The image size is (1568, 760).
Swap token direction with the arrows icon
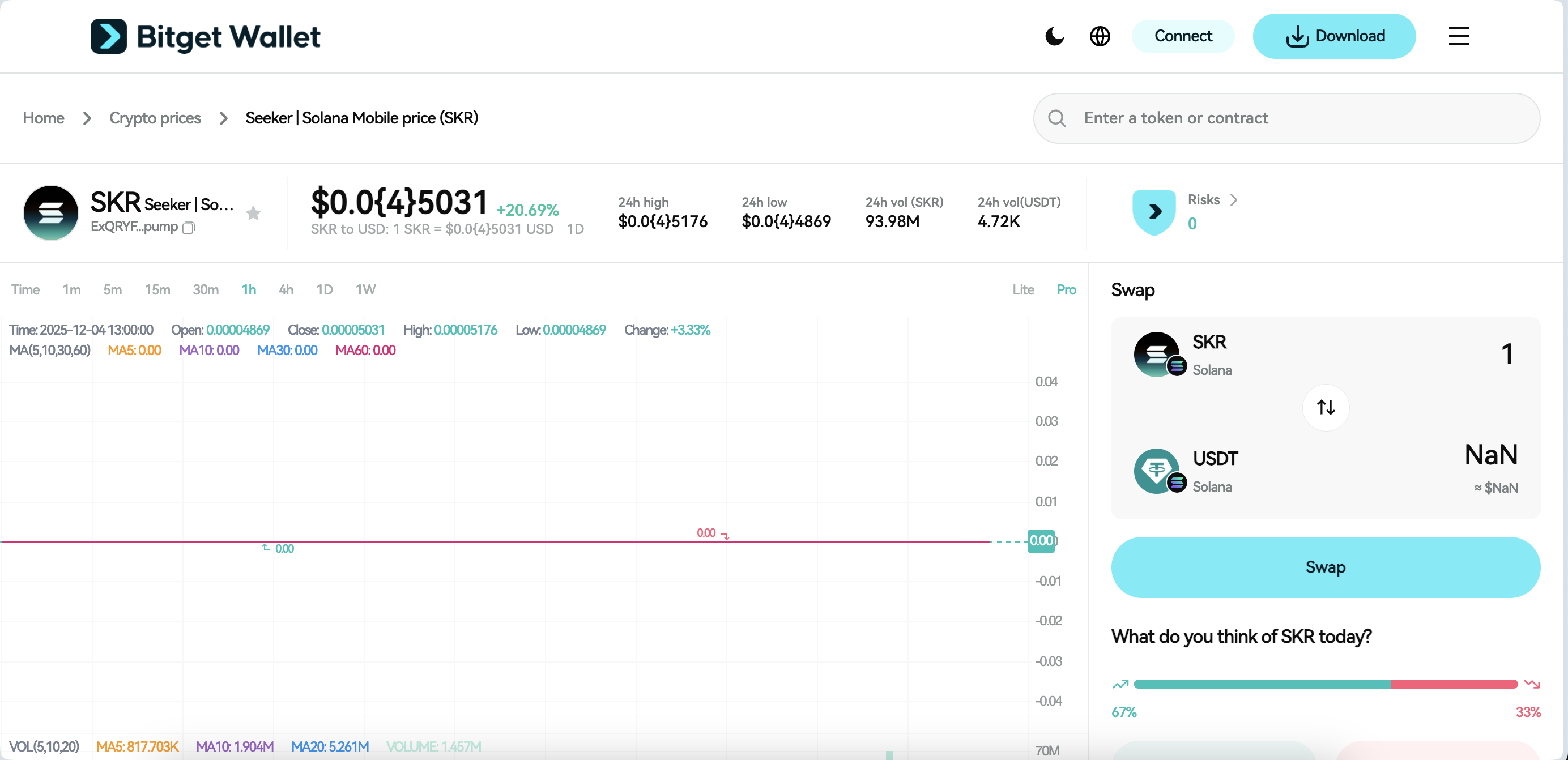coord(1325,407)
